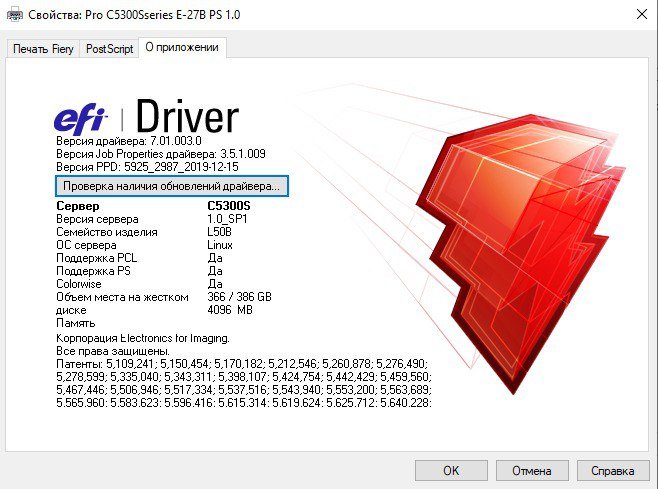The height and width of the screenshot is (489, 658).
Task: Click disk space value 366 / 386 GB
Action: pyautogui.click(x=239, y=297)
